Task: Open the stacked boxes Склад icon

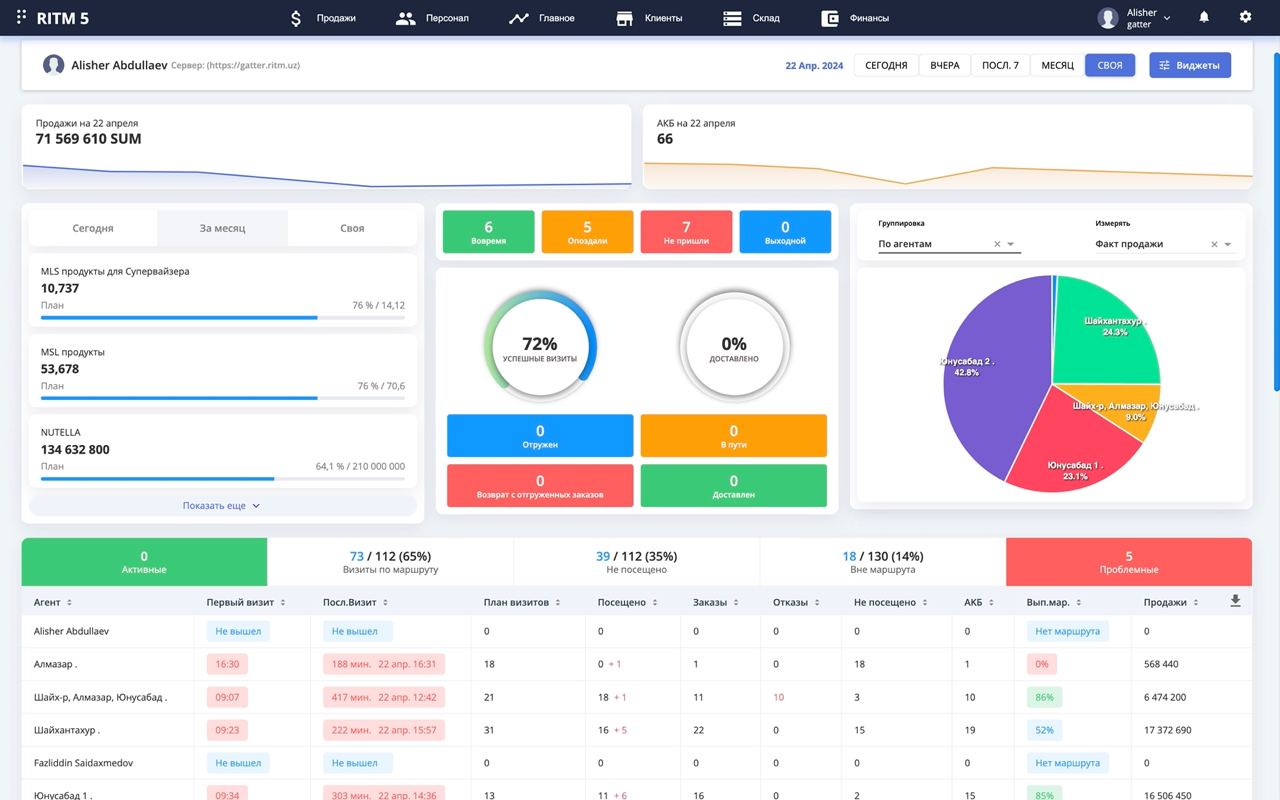Action: click(x=732, y=18)
